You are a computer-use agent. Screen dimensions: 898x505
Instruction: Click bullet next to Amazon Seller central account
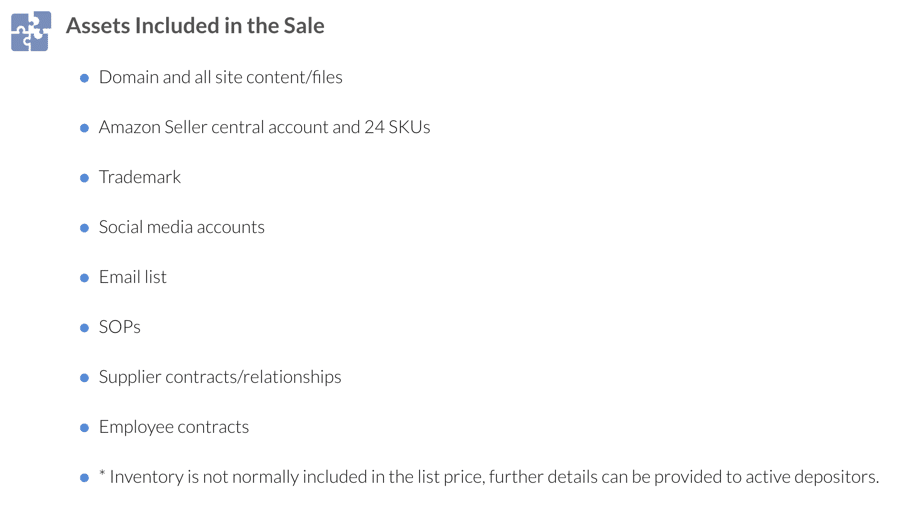[84, 128]
